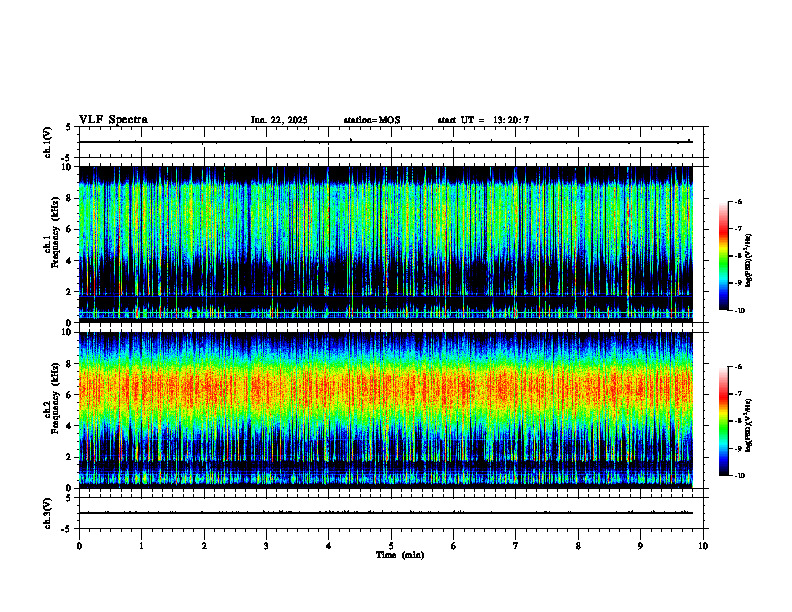
Task: Click time axis tick label "10"
Action: click(703, 546)
